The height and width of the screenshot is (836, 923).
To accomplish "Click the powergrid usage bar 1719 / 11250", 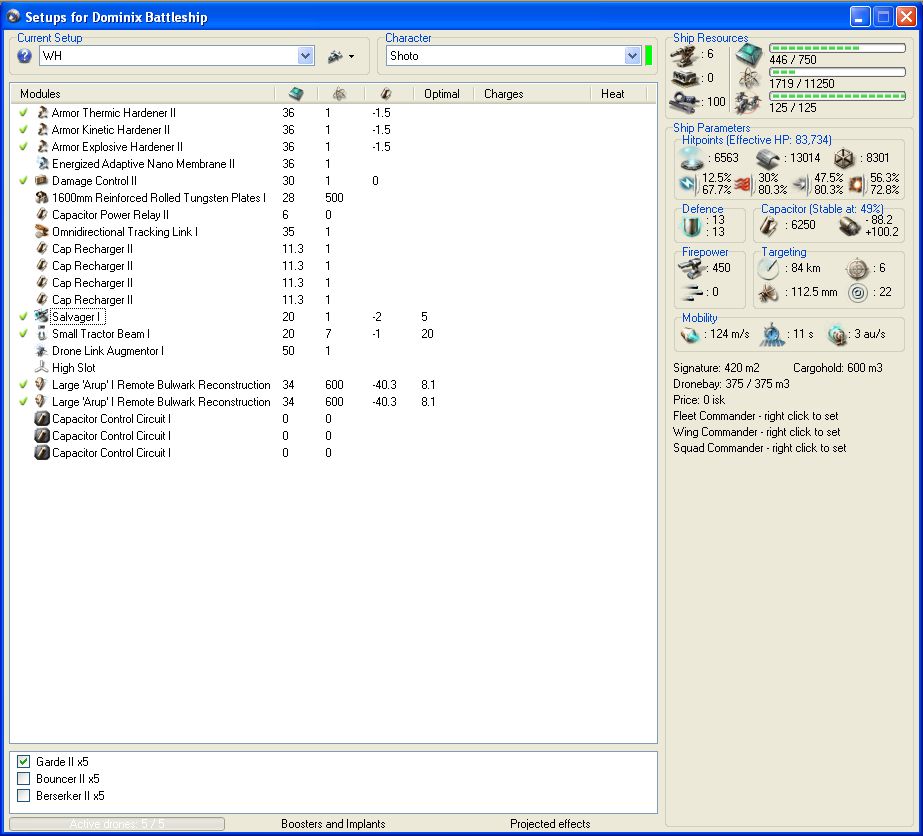I will point(837,72).
